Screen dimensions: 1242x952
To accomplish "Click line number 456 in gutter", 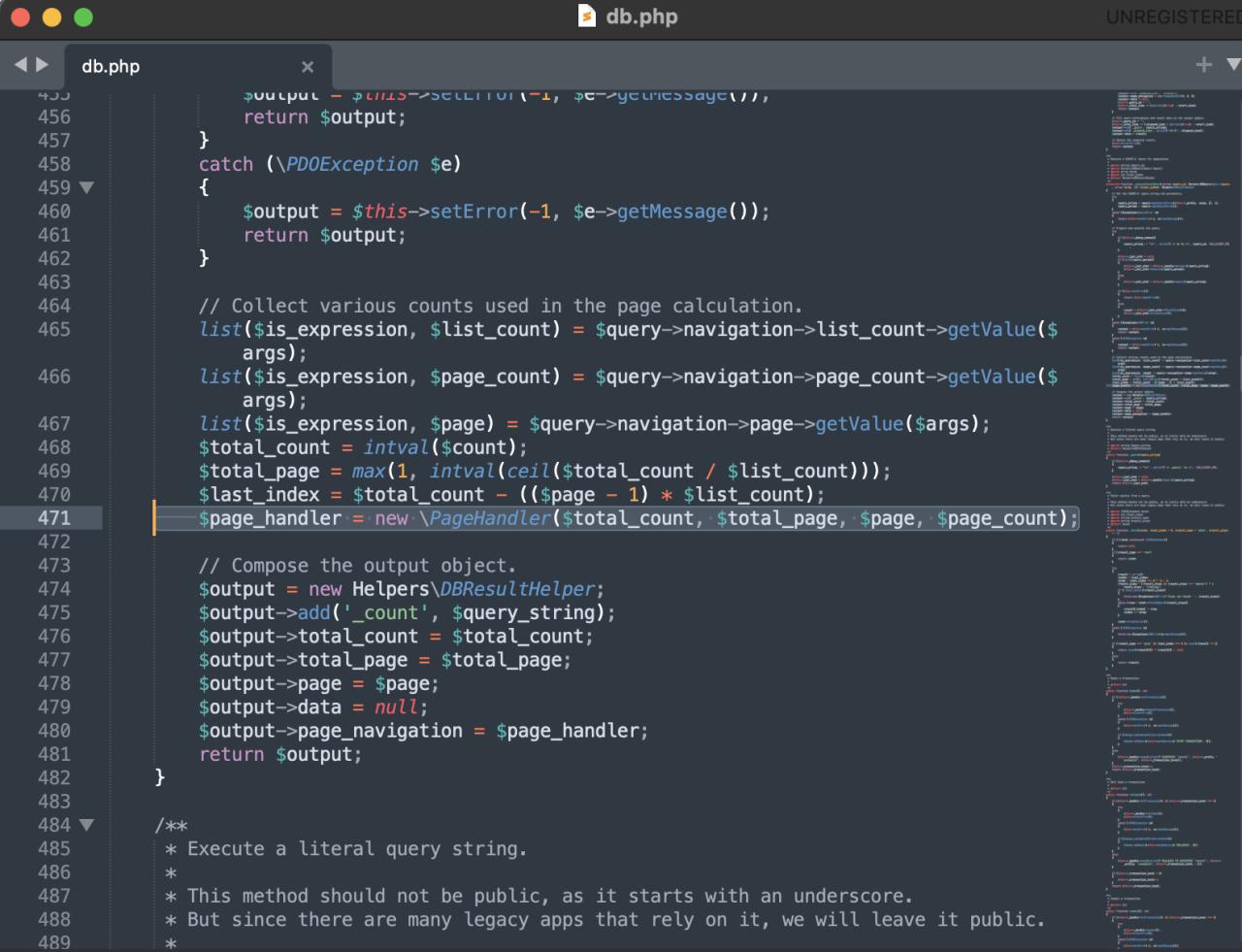I will click(54, 116).
